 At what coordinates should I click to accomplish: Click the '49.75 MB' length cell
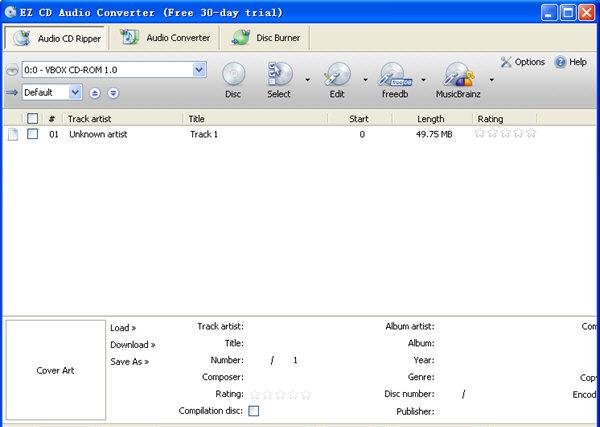(x=434, y=134)
